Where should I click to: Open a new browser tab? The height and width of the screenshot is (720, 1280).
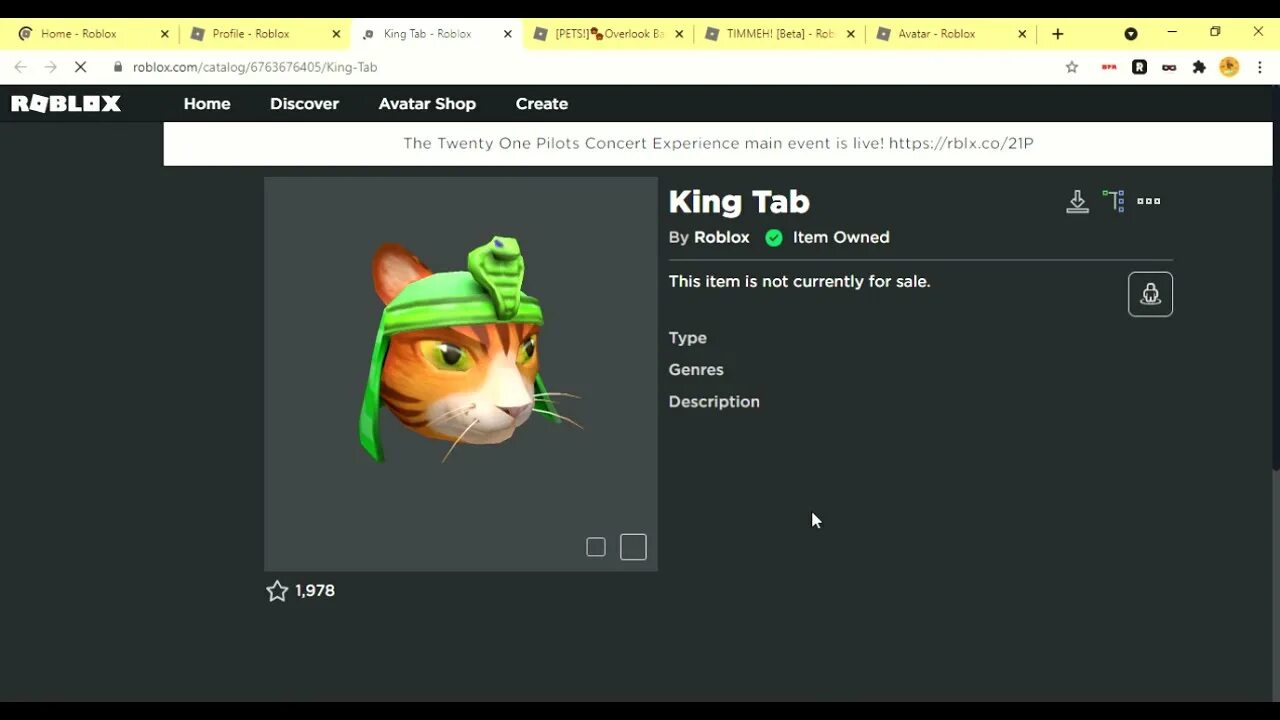1057,34
